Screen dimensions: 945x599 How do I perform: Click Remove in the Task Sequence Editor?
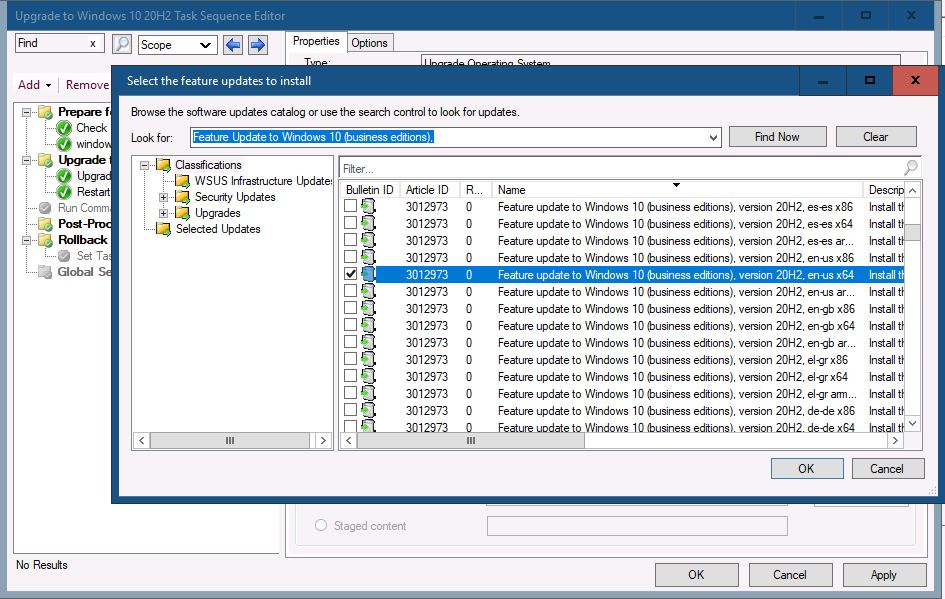pos(87,85)
